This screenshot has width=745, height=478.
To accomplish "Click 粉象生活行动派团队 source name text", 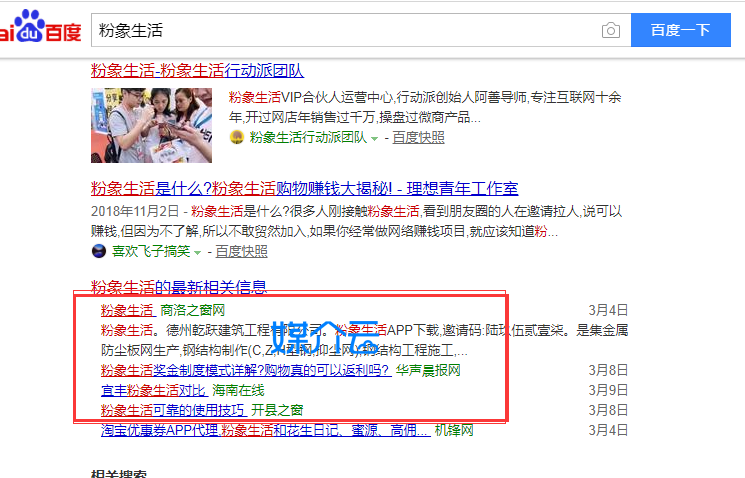I will click(x=308, y=138).
